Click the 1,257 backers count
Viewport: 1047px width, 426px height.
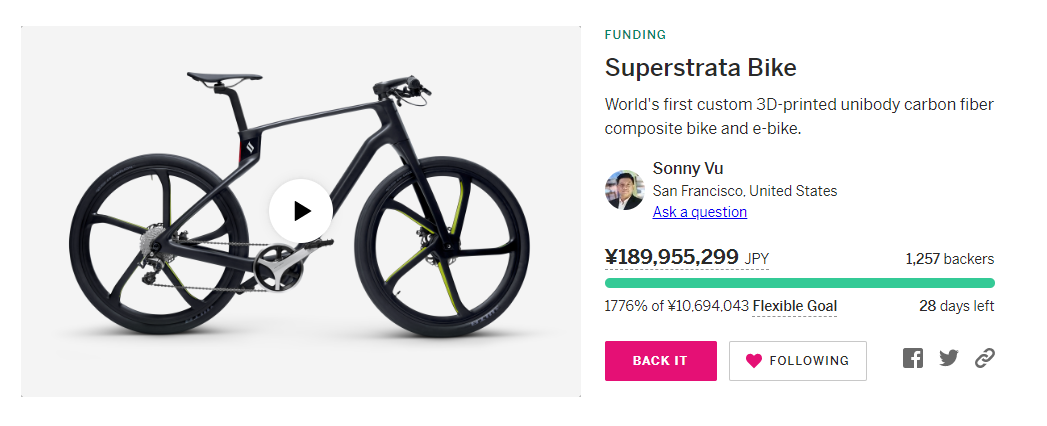[x=949, y=259]
